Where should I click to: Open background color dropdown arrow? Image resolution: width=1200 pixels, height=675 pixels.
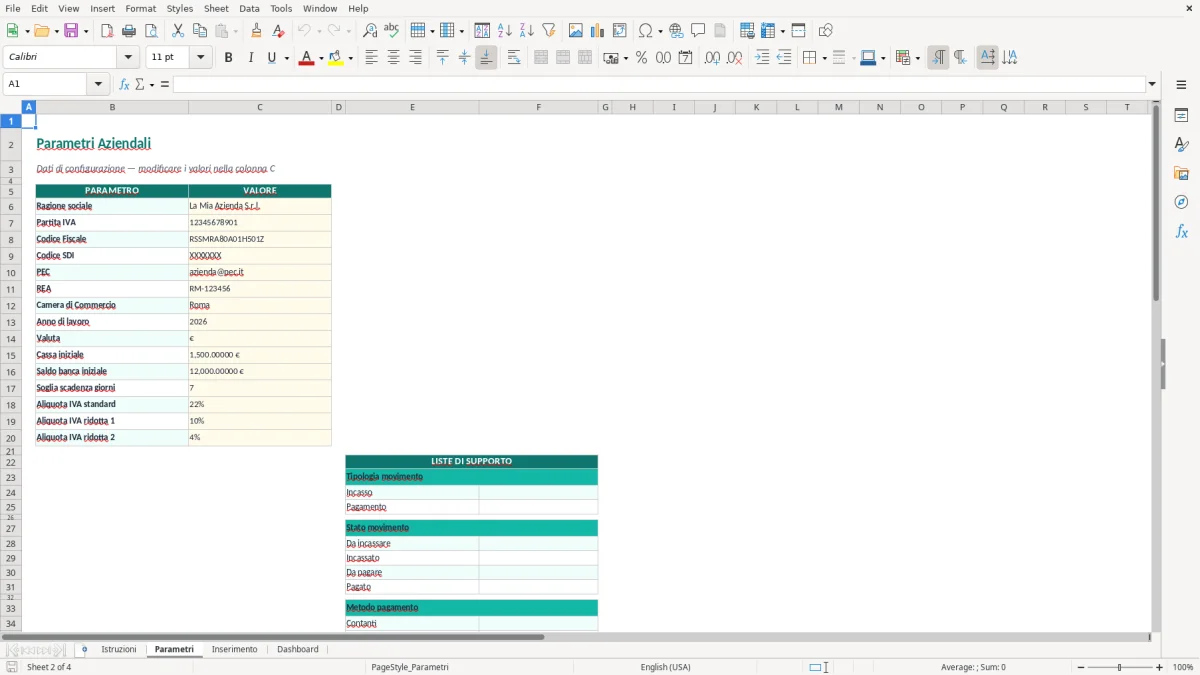click(x=351, y=58)
